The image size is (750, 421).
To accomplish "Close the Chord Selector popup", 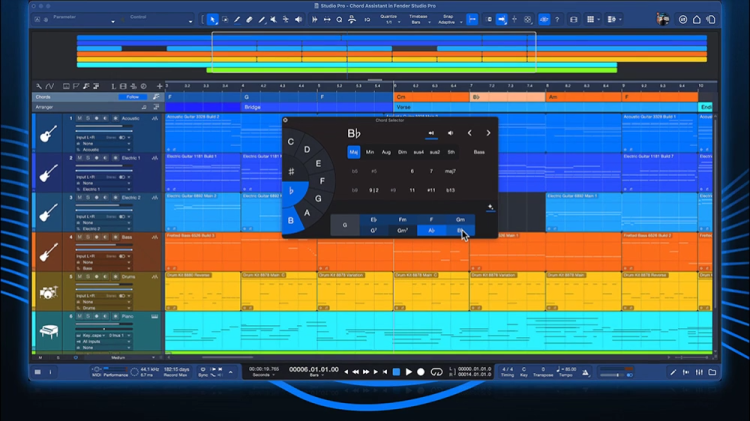I will coord(286,121).
